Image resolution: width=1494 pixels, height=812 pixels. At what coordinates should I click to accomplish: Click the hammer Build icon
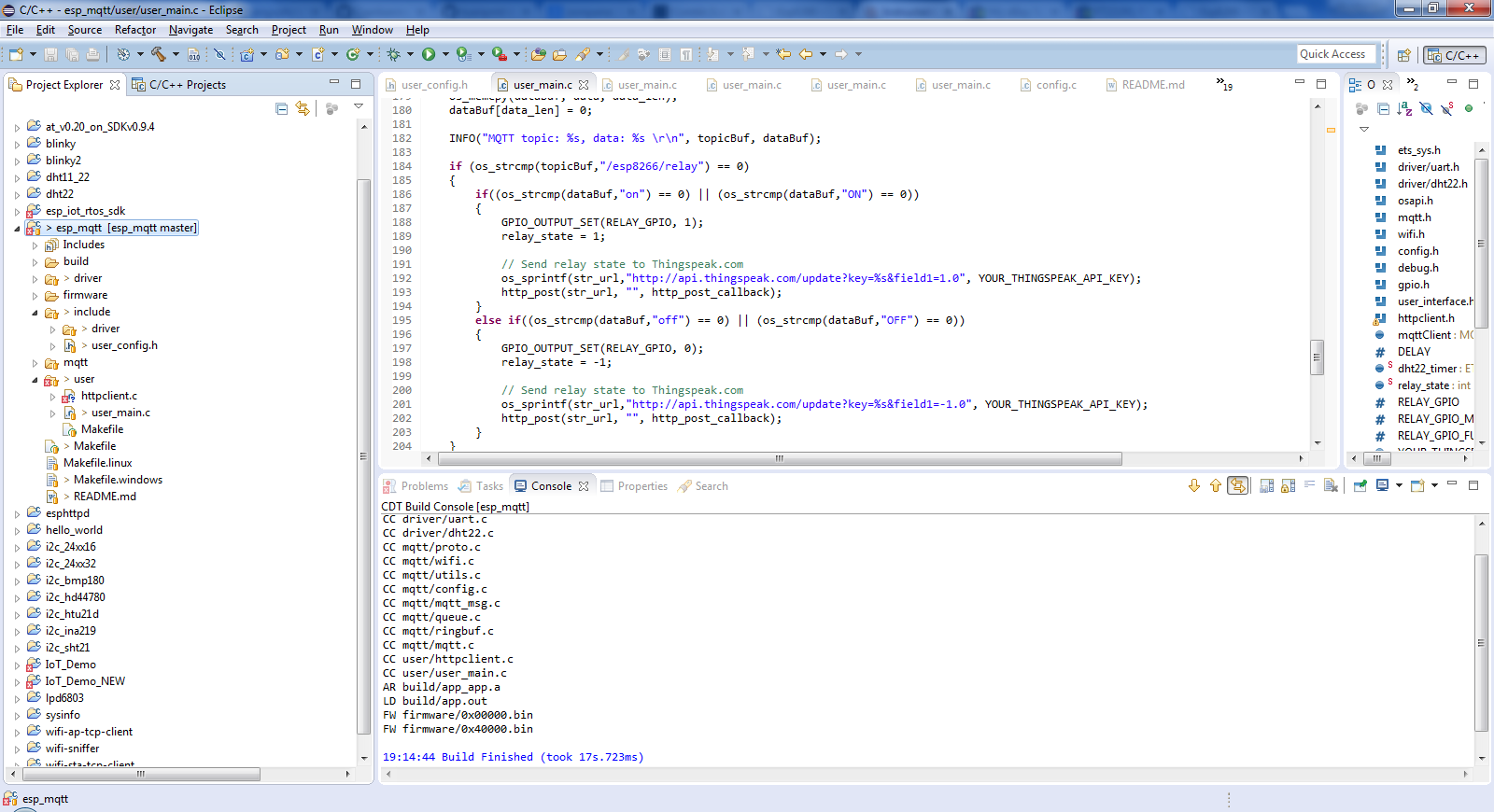pos(158,54)
